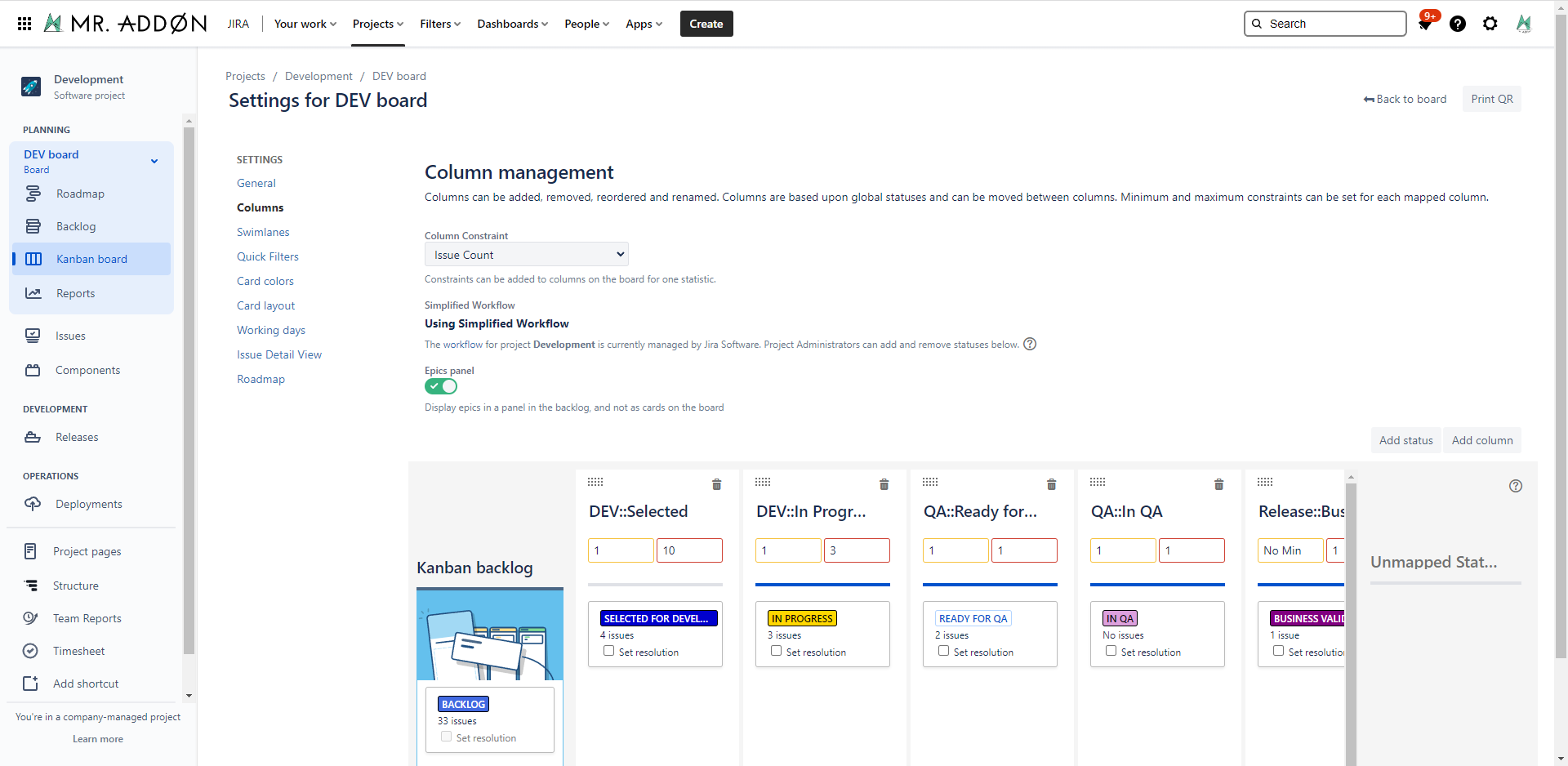
Task: Open the app switcher grid icon
Action: (x=24, y=24)
